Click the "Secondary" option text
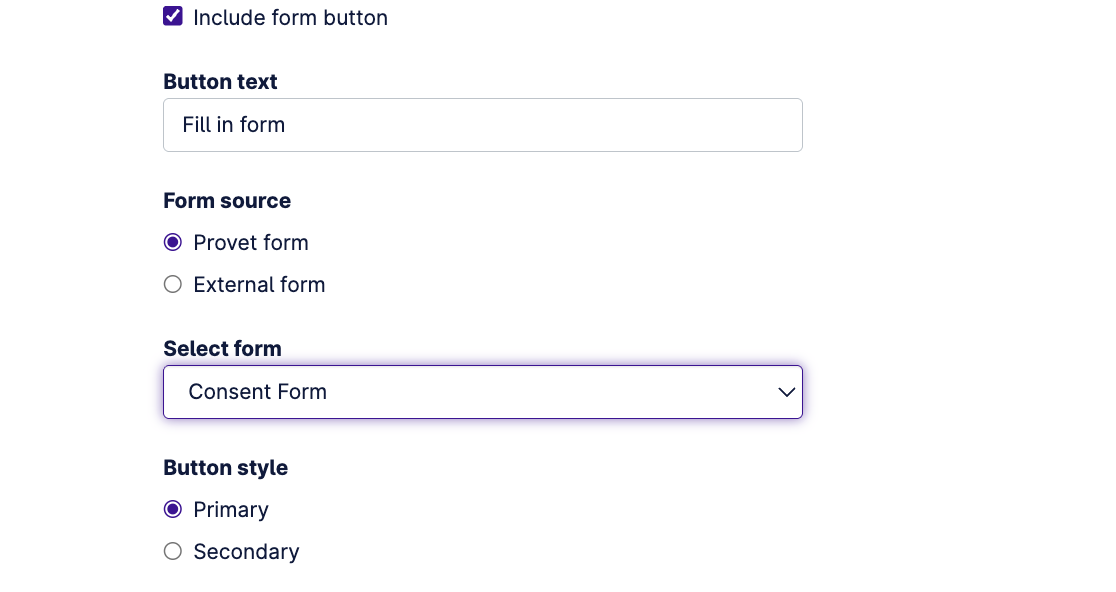This screenshot has width=1116, height=592. pyautogui.click(x=246, y=552)
